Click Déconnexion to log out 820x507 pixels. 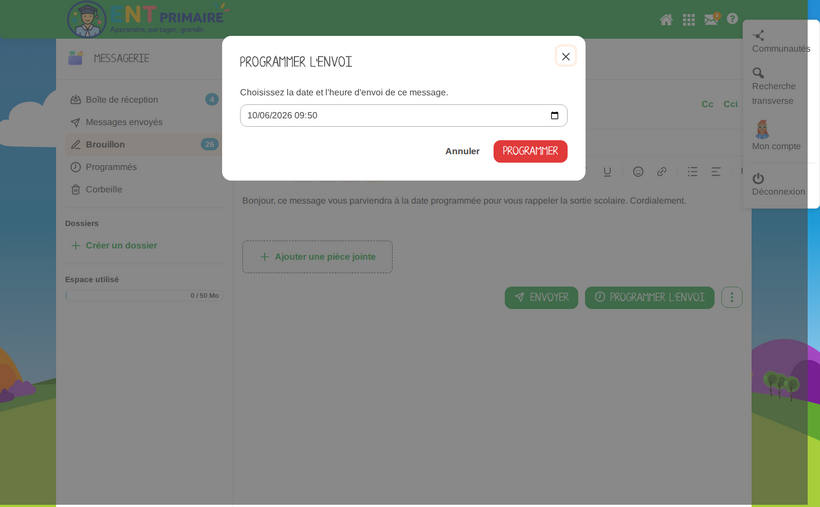[778, 184]
